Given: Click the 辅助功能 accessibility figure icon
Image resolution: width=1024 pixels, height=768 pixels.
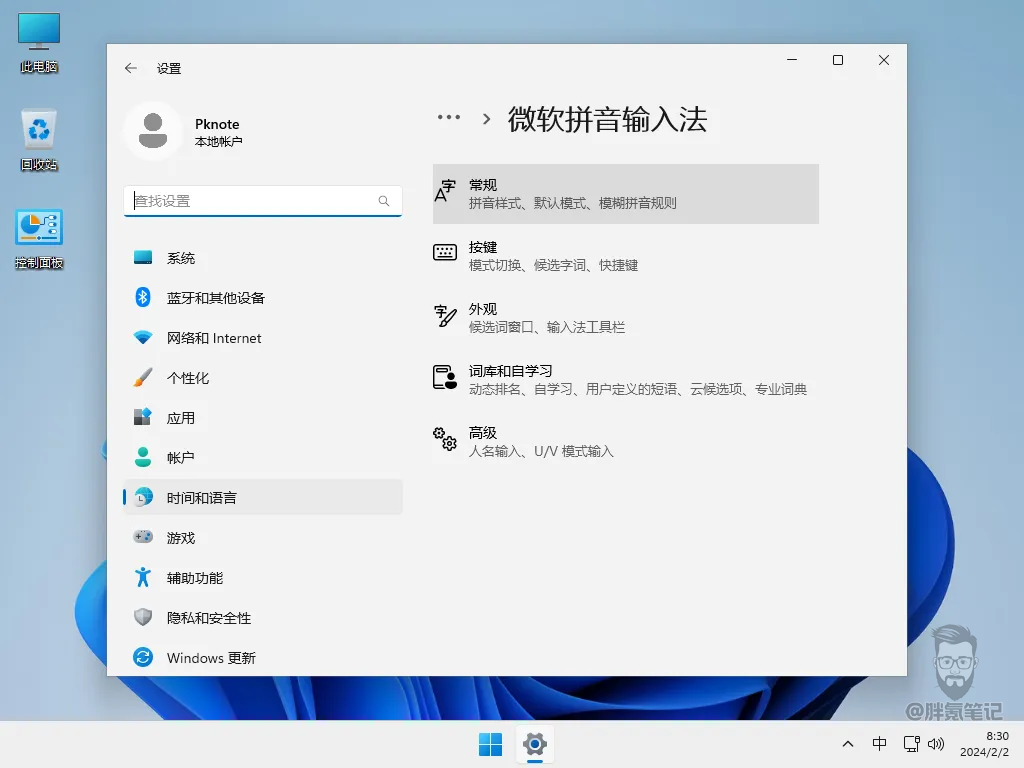Looking at the screenshot, I should point(143,577).
